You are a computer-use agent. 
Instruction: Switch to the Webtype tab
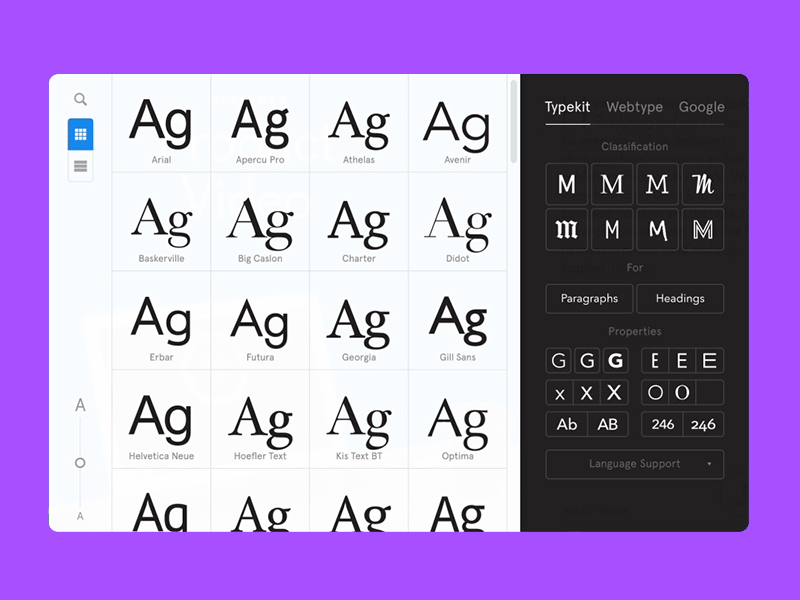pos(634,107)
